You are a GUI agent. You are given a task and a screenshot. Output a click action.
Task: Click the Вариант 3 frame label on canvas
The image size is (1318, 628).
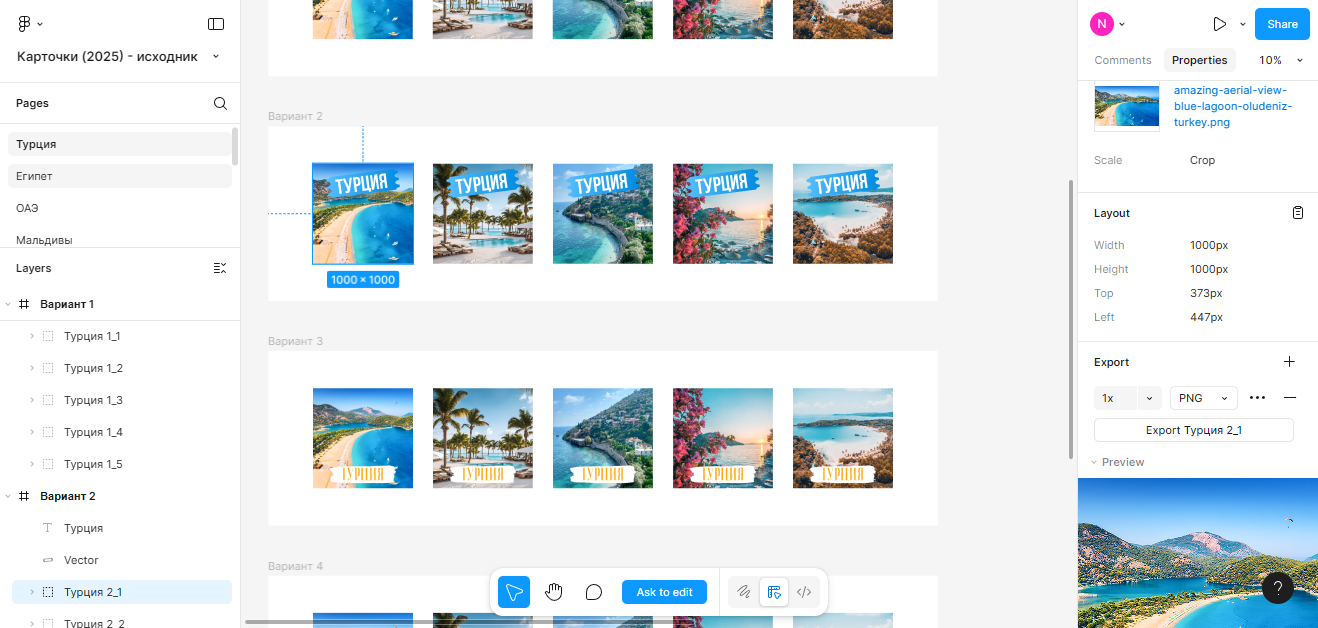point(295,341)
